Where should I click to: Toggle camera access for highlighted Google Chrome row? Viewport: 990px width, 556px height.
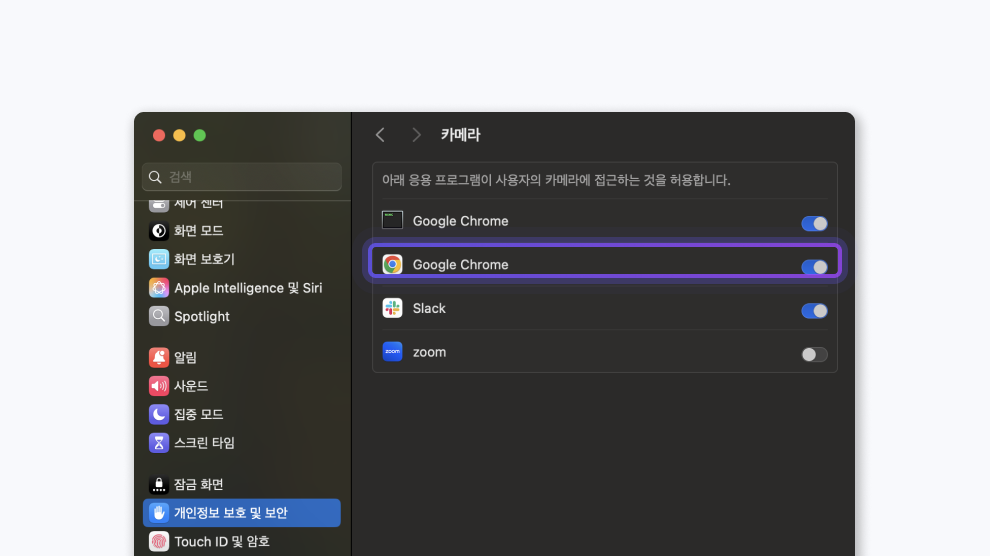[814, 267]
